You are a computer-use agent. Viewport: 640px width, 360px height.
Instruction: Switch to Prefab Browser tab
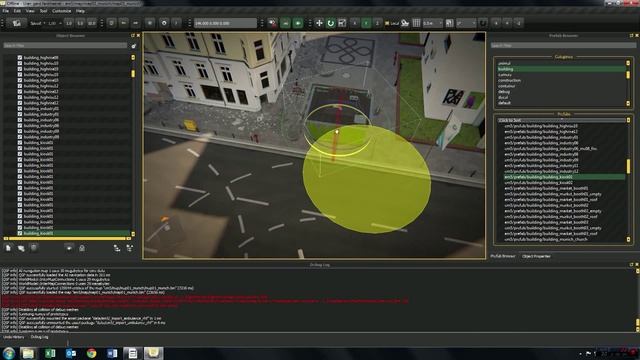(x=503, y=256)
